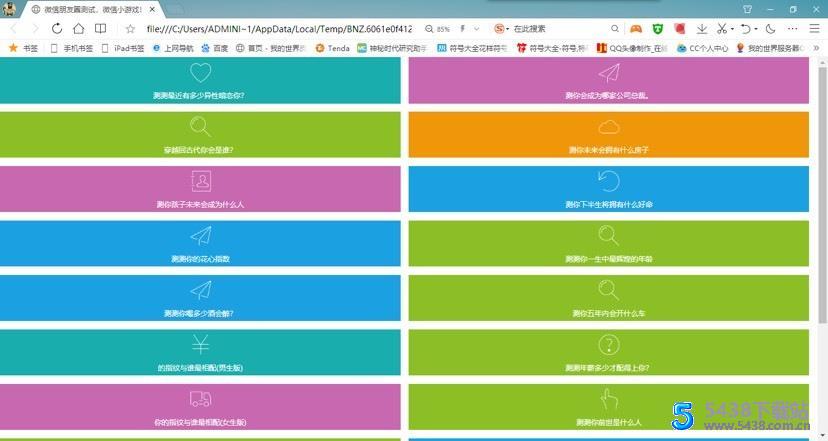Open the 我的世界服务器 bookmark

[x=770, y=48]
